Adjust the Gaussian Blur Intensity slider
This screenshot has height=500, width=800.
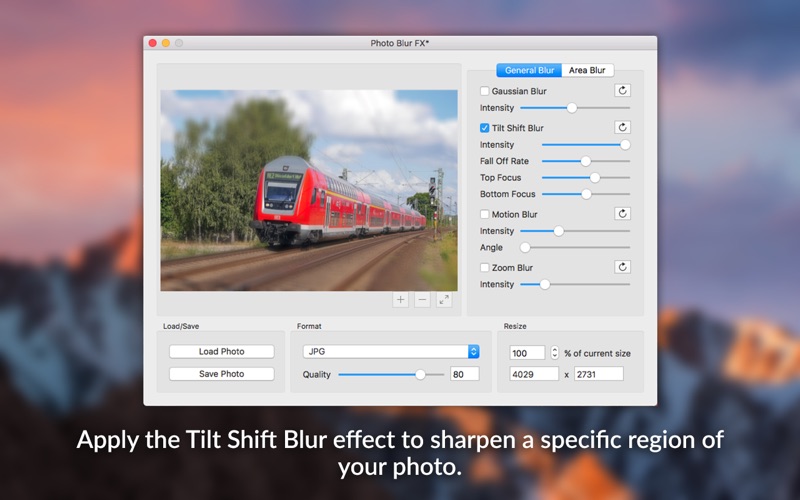point(572,108)
